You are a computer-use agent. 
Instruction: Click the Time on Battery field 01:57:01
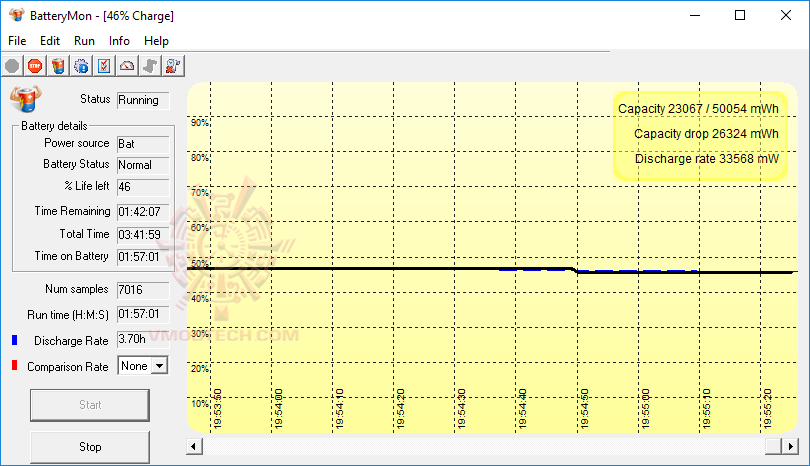pos(143,257)
